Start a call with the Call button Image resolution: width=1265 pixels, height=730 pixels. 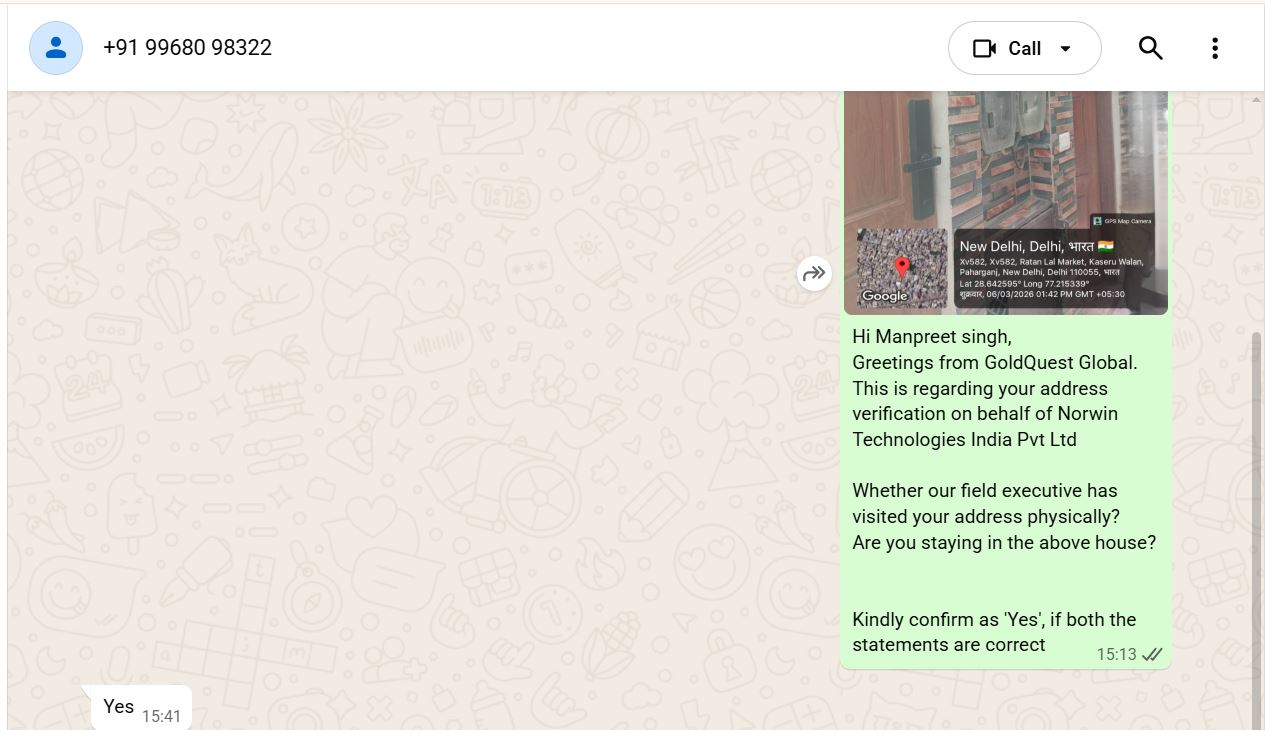[1024, 48]
